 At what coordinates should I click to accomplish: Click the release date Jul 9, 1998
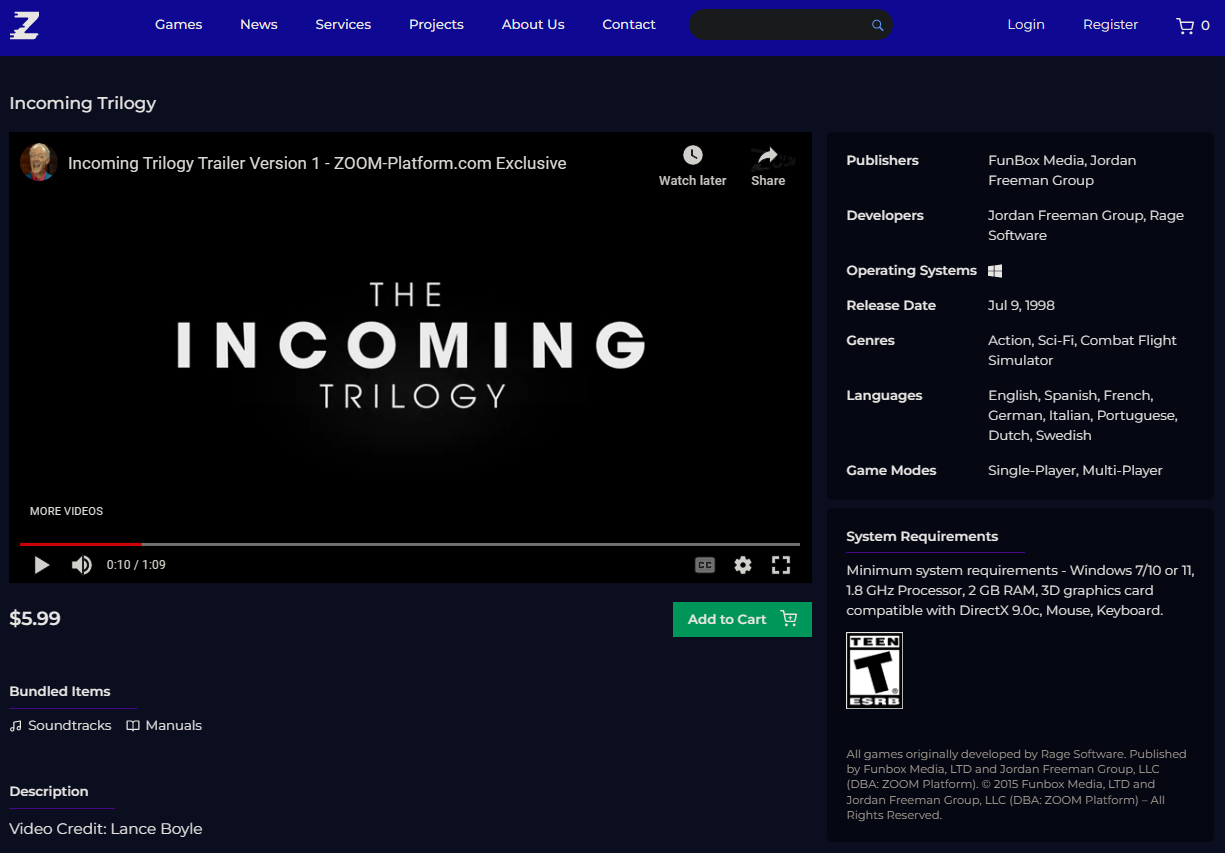tap(1021, 305)
